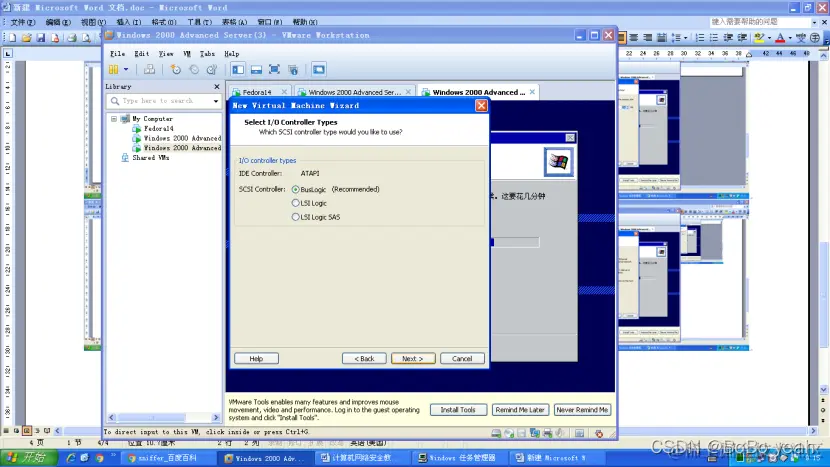Open the line spacing dropdown arrow in Word
Screen dimensions: 830x467
tap(685, 38)
